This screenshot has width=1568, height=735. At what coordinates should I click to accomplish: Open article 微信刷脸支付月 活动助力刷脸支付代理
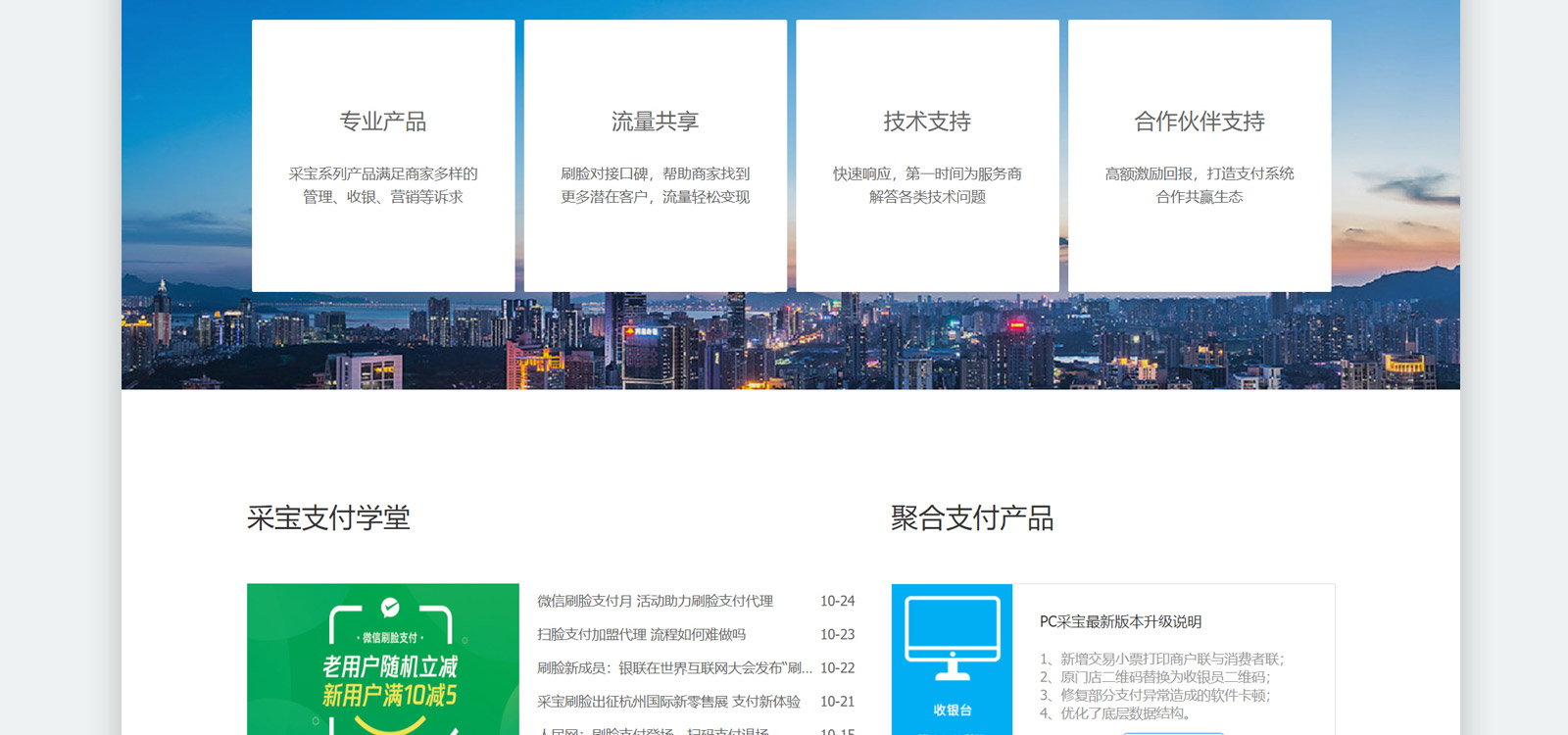[x=655, y=601]
